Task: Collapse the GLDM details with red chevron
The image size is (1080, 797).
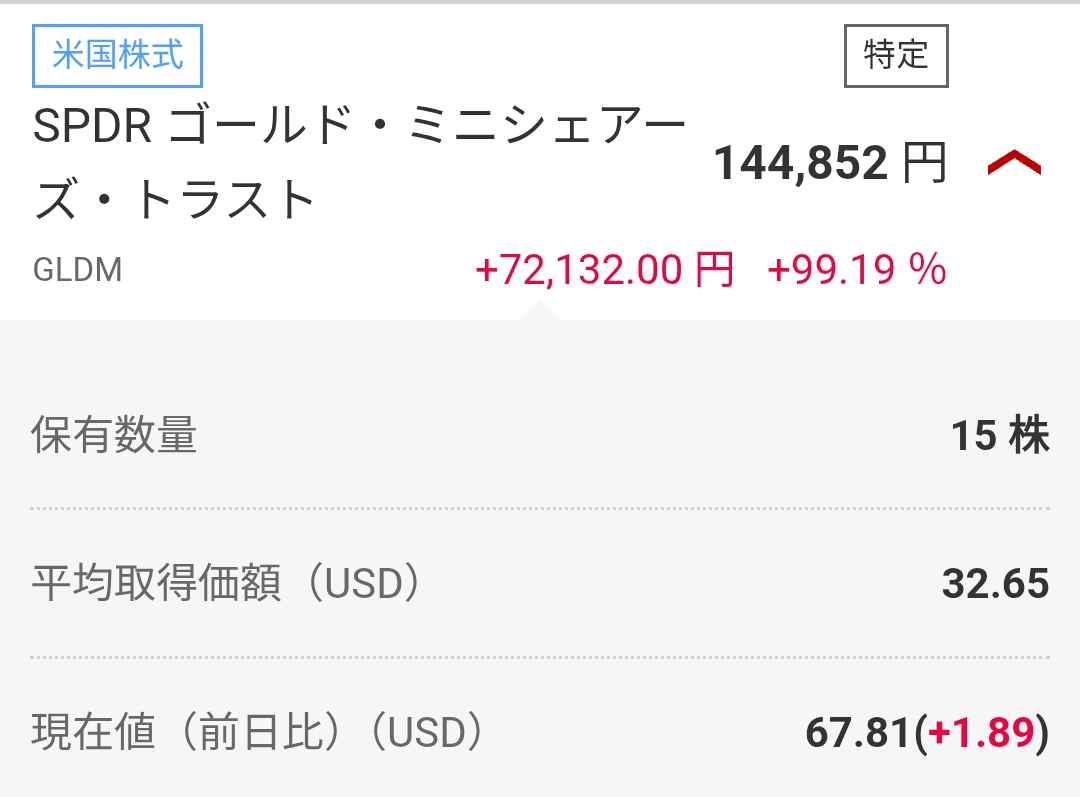Action: (x=1014, y=164)
